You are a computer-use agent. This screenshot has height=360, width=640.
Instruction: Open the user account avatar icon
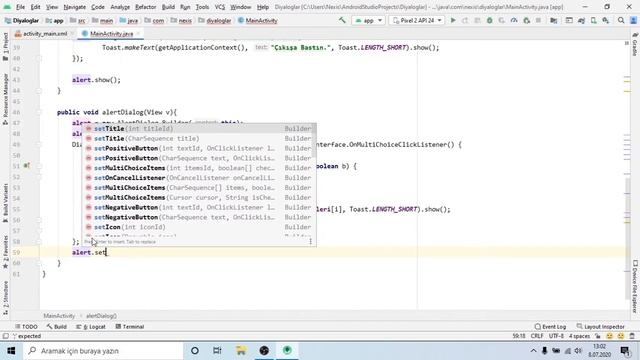(x=633, y=20)
